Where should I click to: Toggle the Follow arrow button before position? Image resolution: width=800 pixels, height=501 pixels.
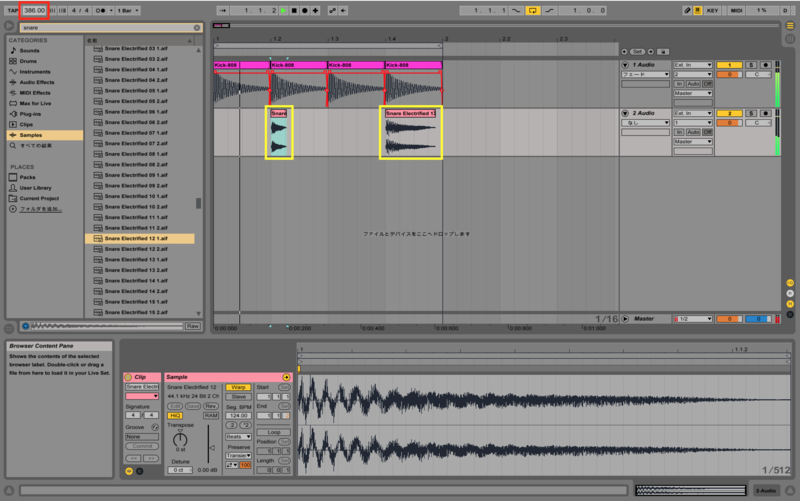tap(222, 10)
